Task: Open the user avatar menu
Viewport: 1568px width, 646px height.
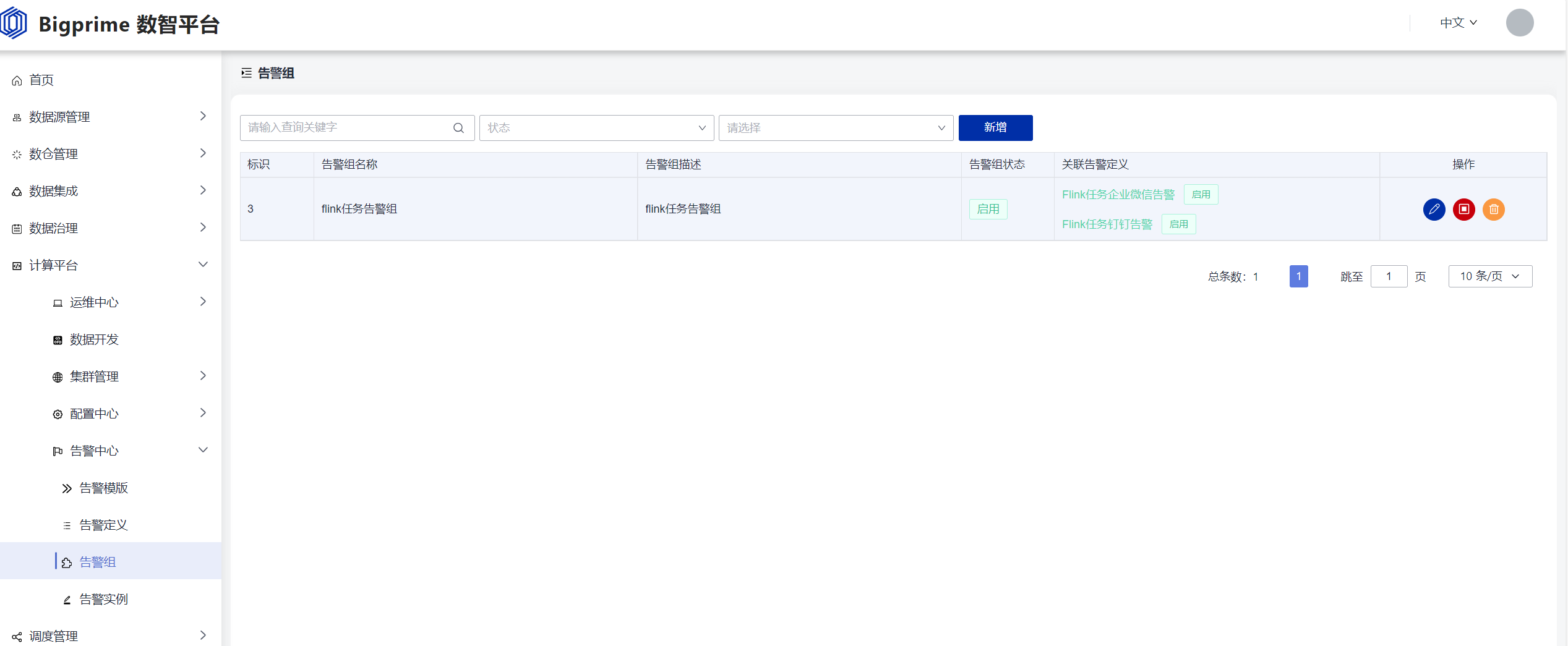Action: tap(1519, 23)
